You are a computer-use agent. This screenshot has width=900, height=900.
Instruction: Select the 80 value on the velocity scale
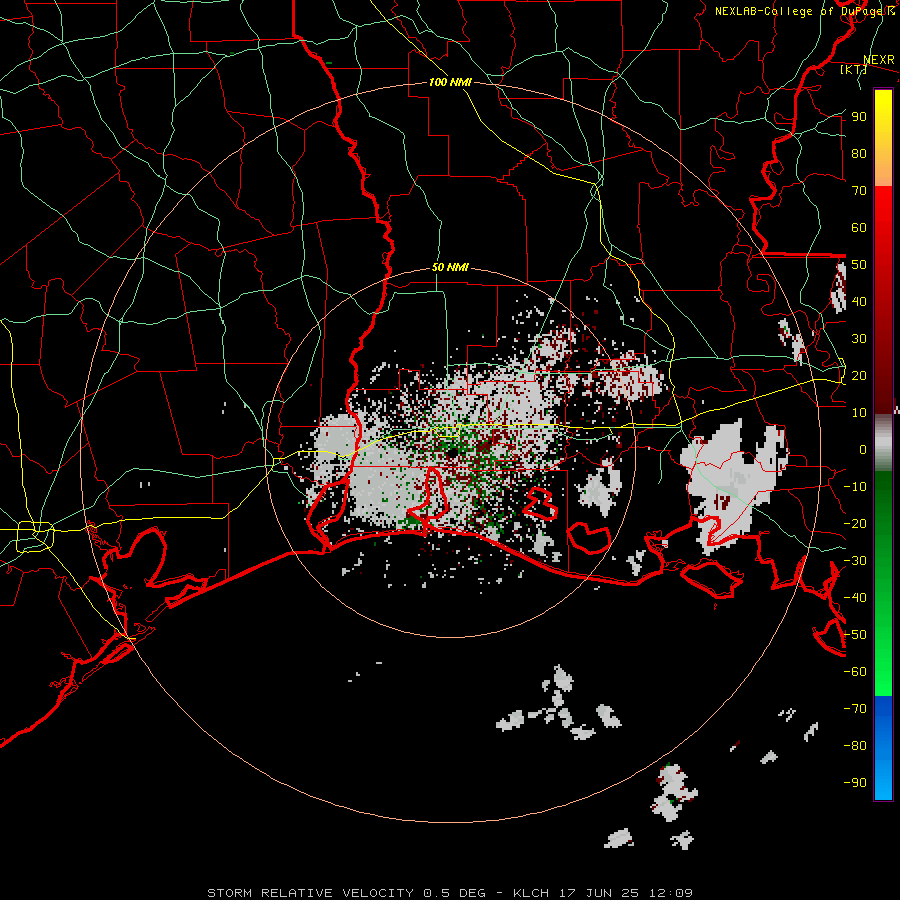click(859, 153)
